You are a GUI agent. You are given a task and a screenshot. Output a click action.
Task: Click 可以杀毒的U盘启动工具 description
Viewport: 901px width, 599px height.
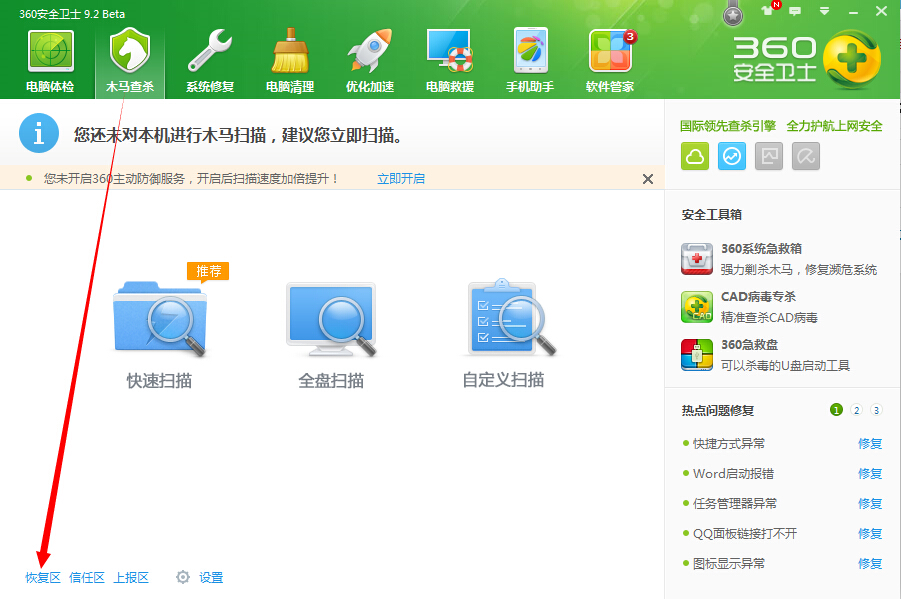(785, 366)
